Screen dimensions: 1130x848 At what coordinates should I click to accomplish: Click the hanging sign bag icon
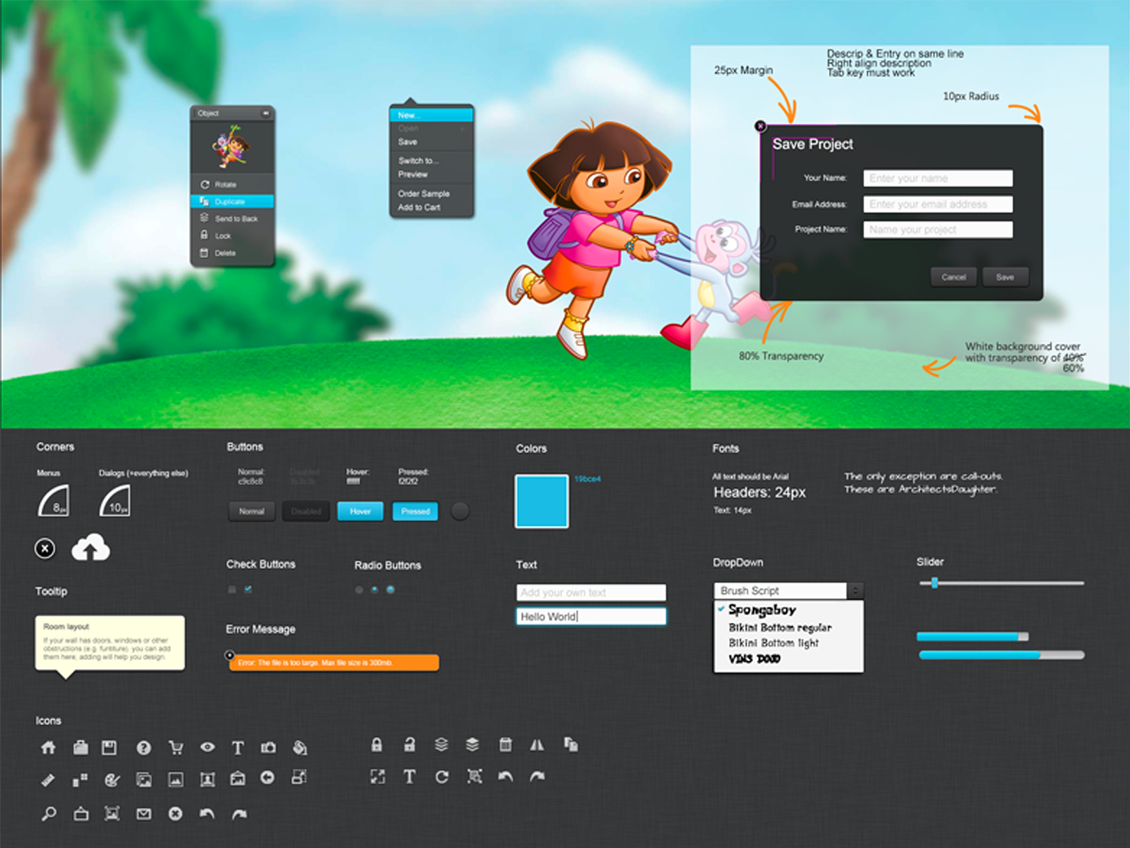coord(81,814)
